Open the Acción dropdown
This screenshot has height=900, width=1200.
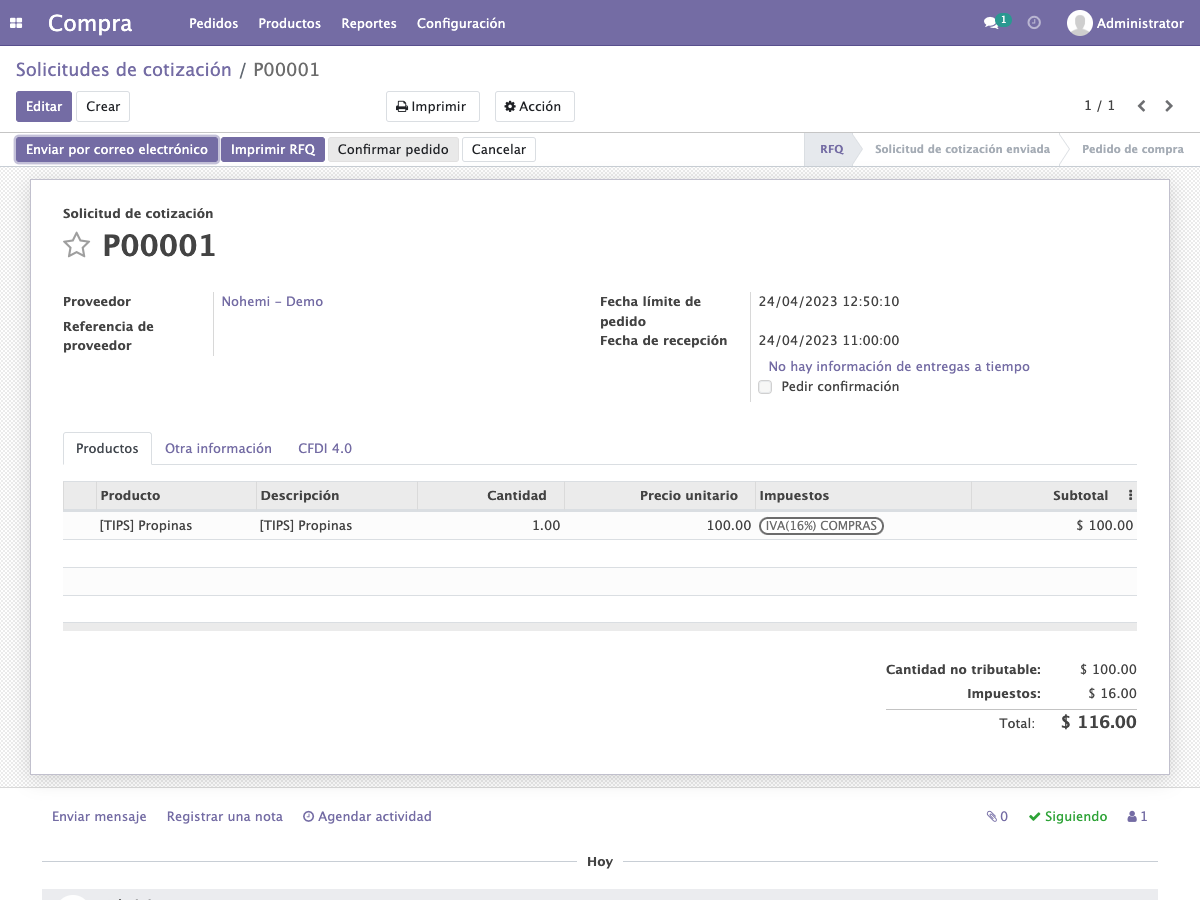pyautogui.click(x=534, y=107)
